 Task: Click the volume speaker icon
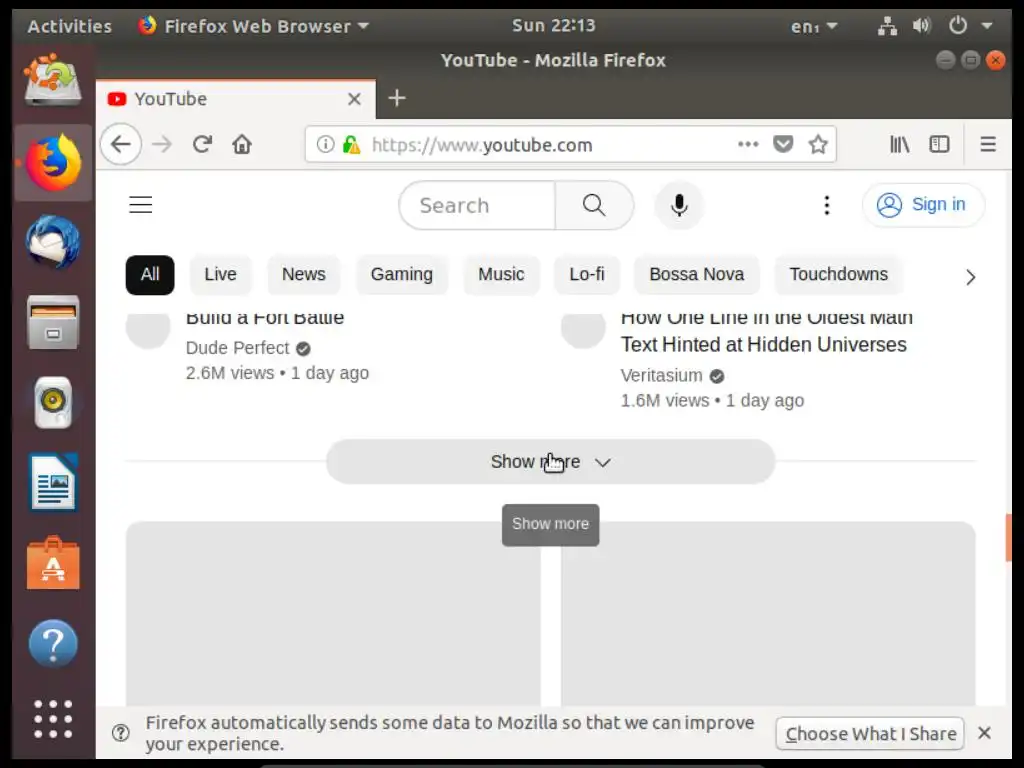click(x=921, y=26)
